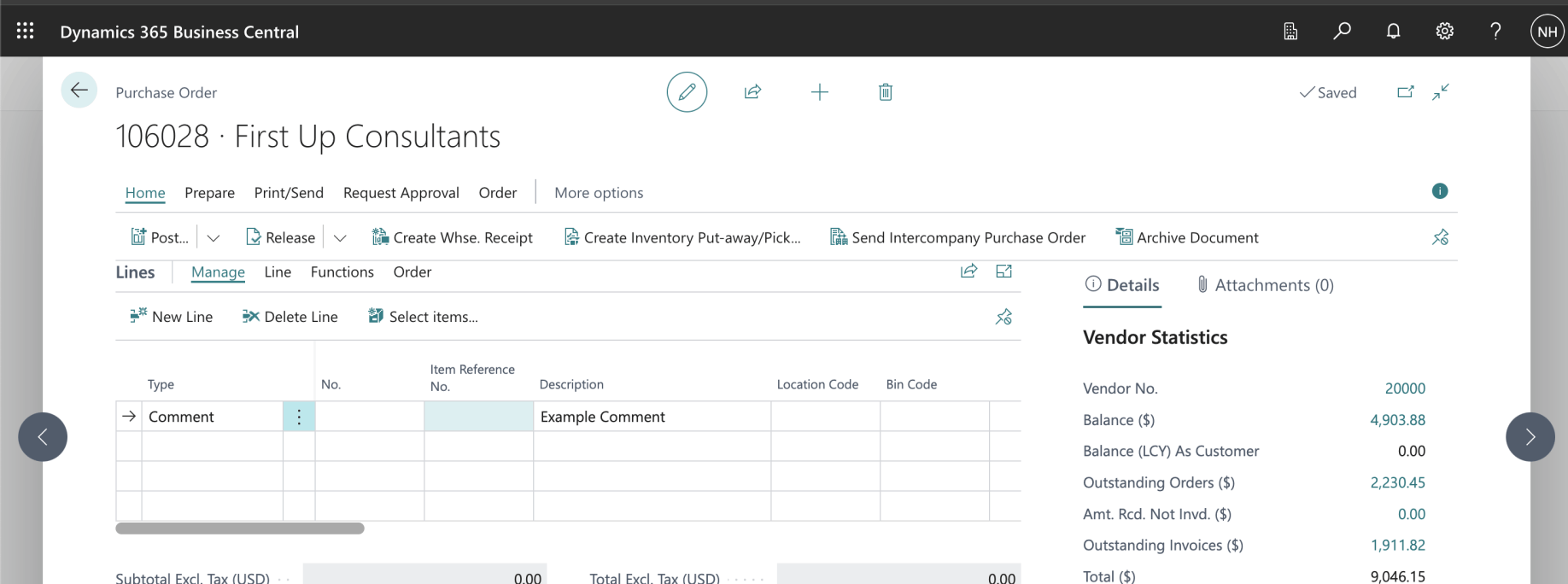Click the pencil edit icon

tap(687, 92)
